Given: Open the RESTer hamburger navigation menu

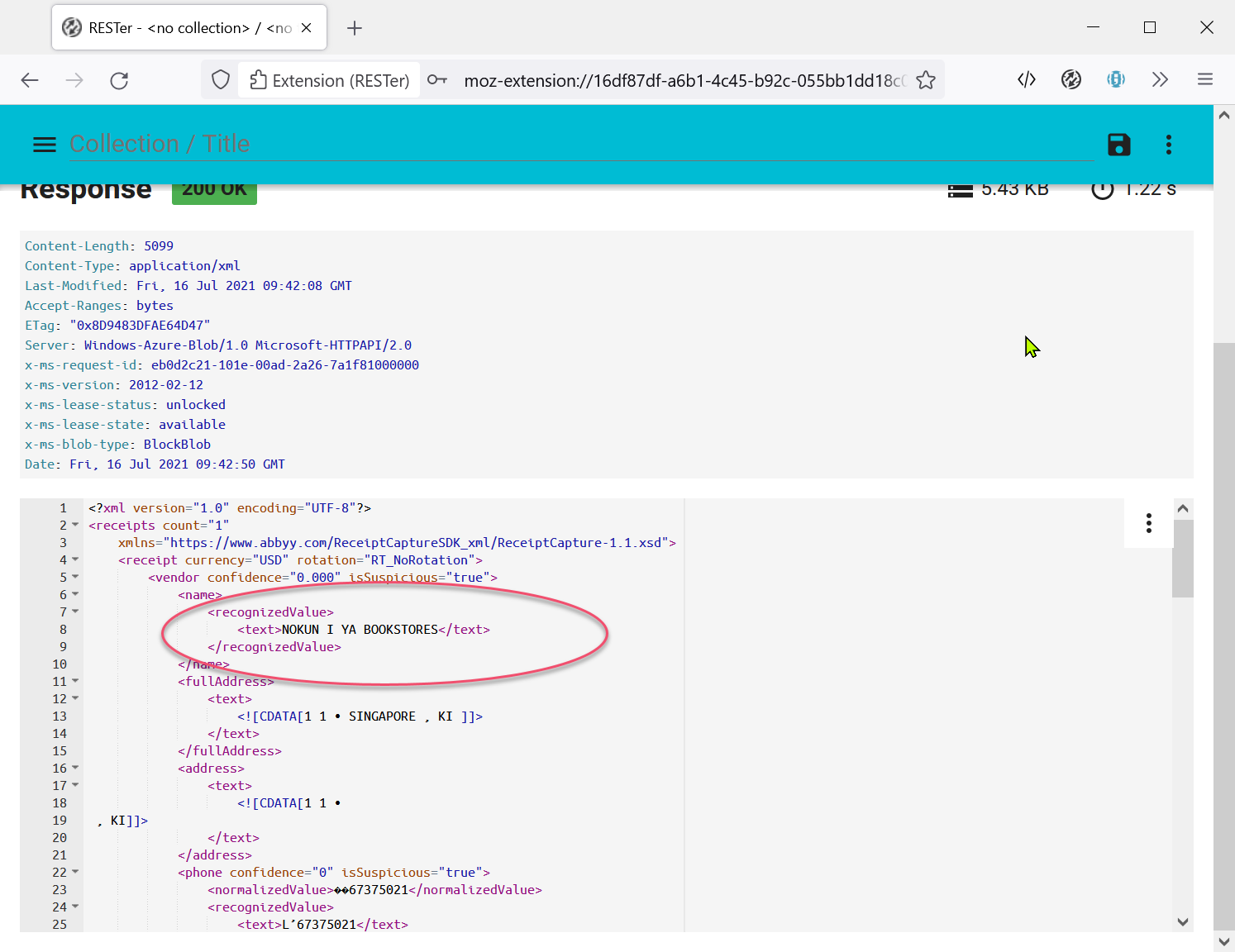Looking at the screenshot, I should click(44, 145).
